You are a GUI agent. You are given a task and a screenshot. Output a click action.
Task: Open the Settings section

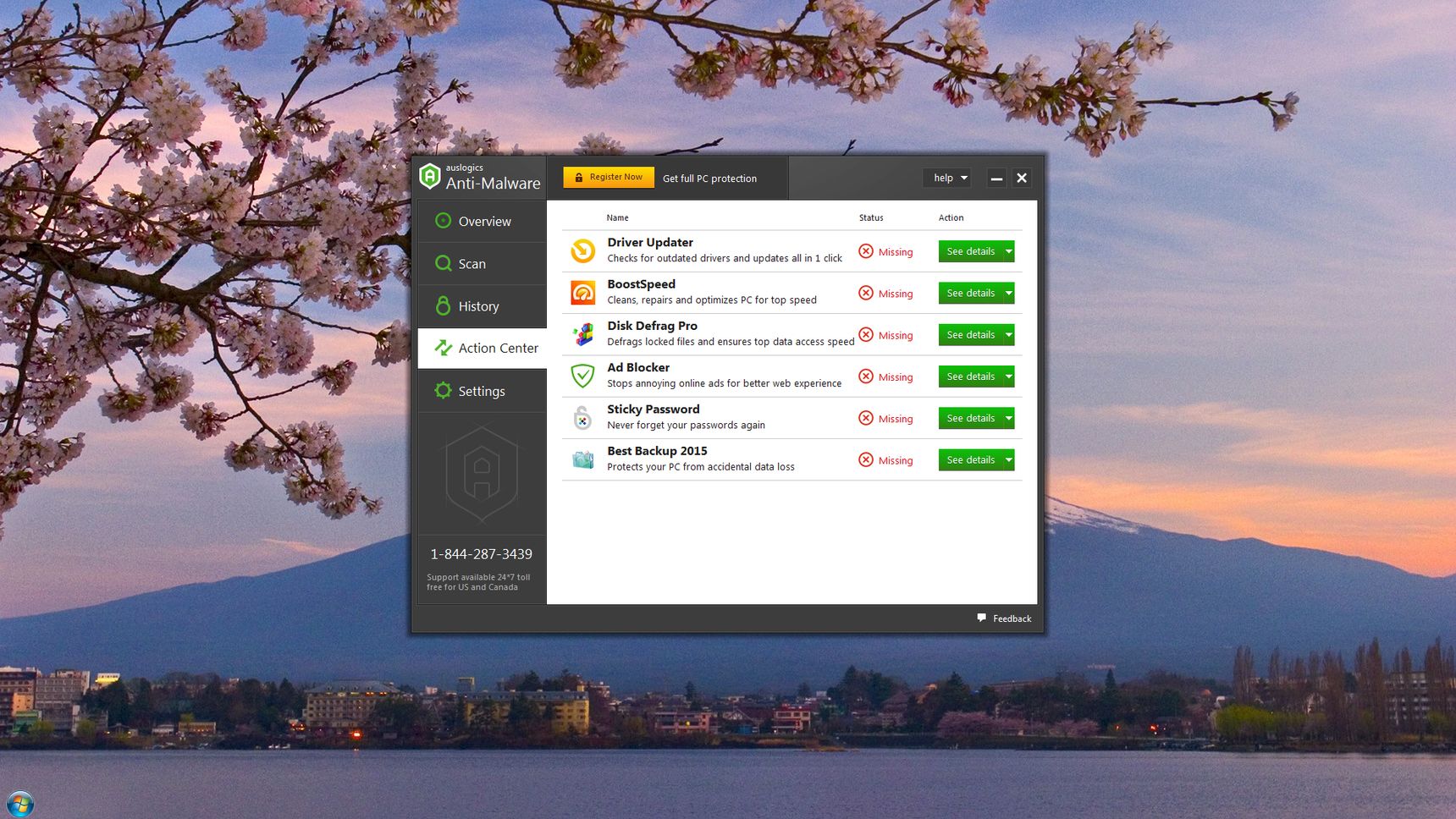point(482,390)
